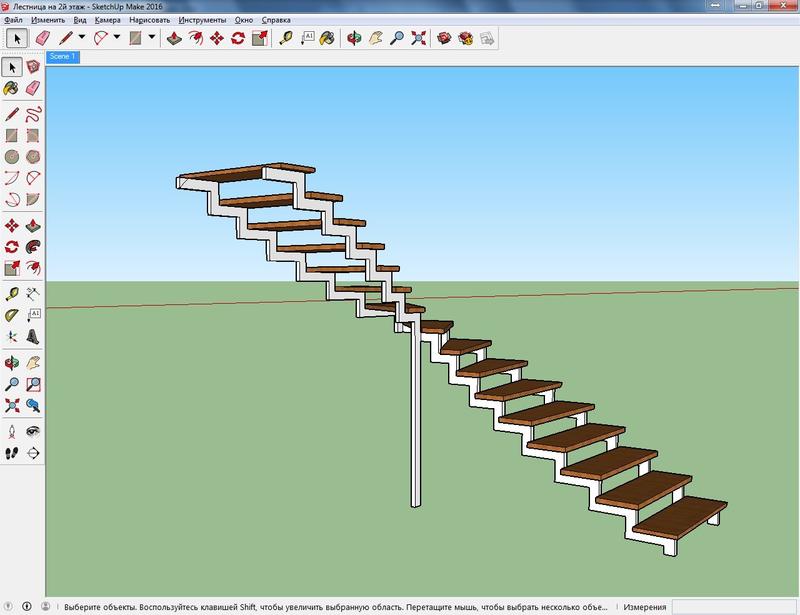Image resolution: width=800 pixels, height=615 pixels.
Task: Select the Eraser tool in top toolbar
Action: click(x=42, y=38)
